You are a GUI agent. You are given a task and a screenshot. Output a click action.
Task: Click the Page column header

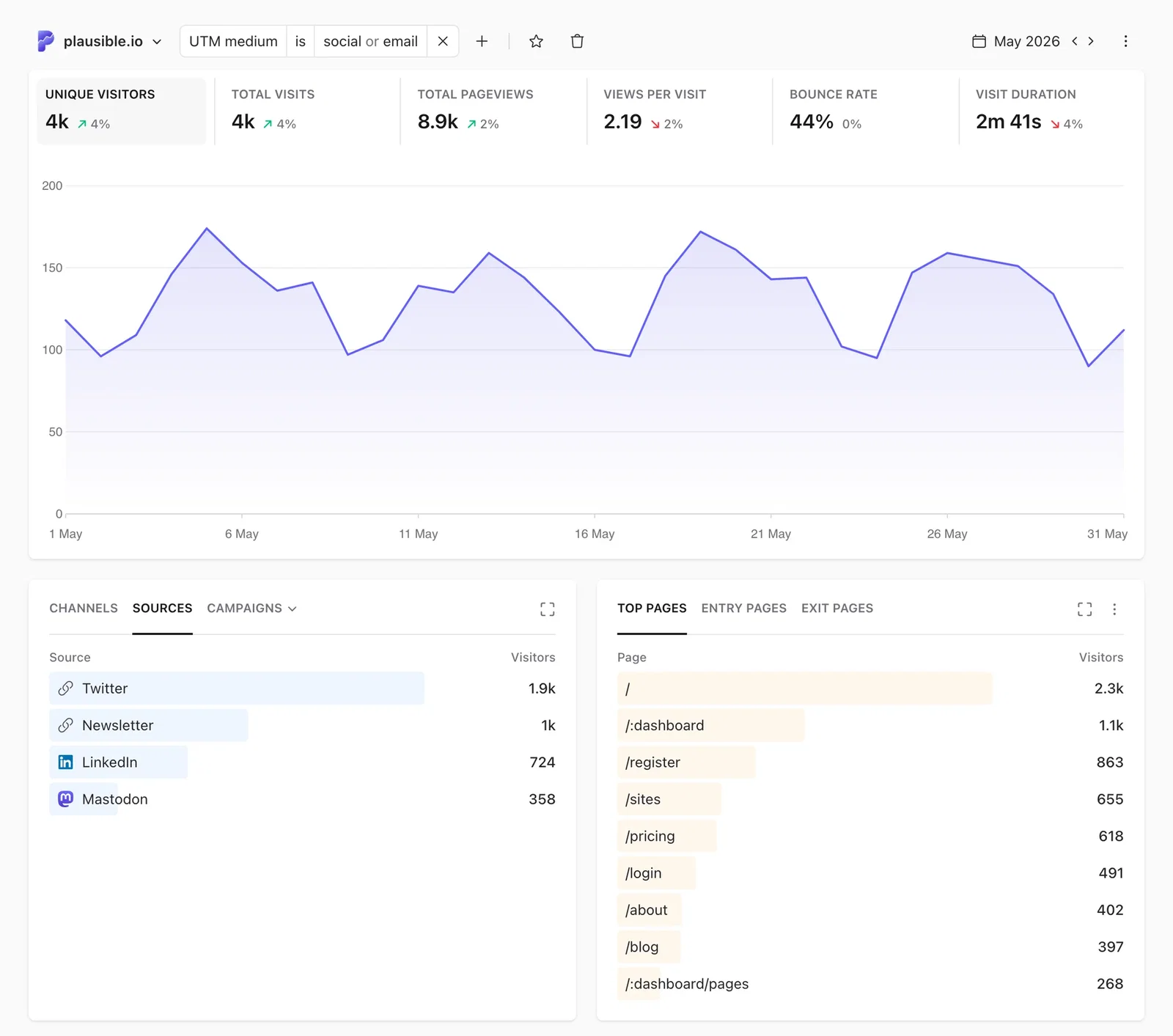[632, 657]
